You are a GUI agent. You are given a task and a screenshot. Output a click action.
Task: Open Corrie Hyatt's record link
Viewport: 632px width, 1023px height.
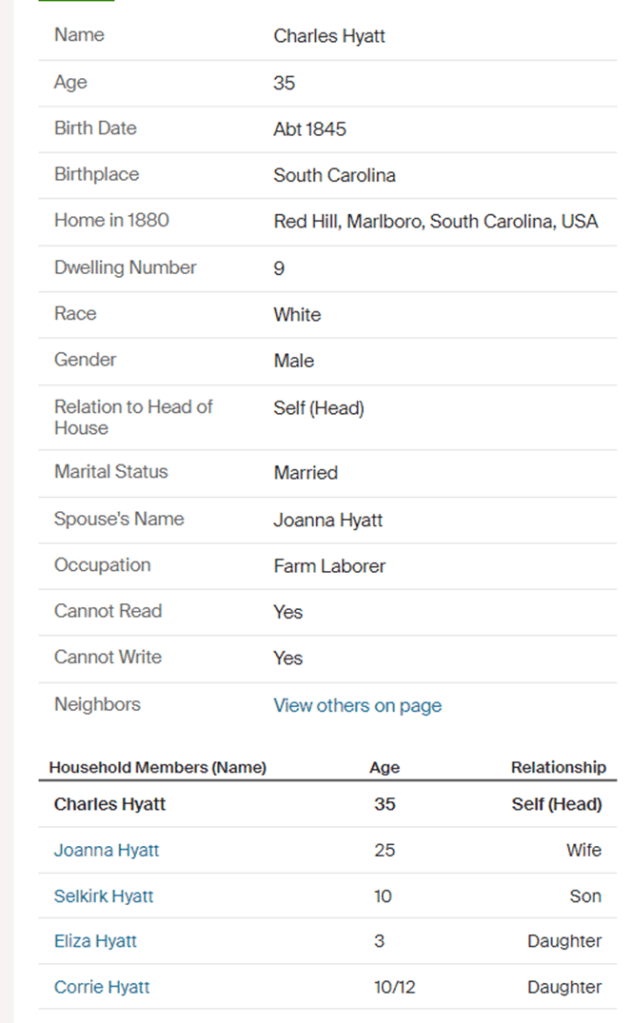pos(102,987)
